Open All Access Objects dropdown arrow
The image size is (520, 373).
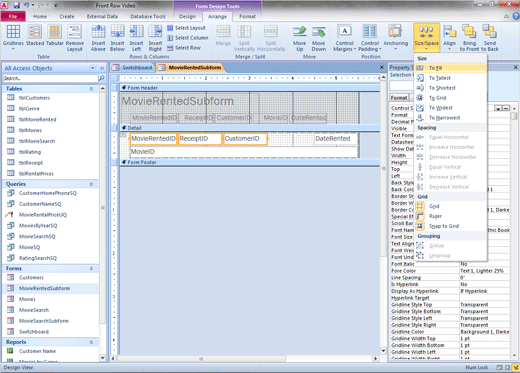coord(93,68)
